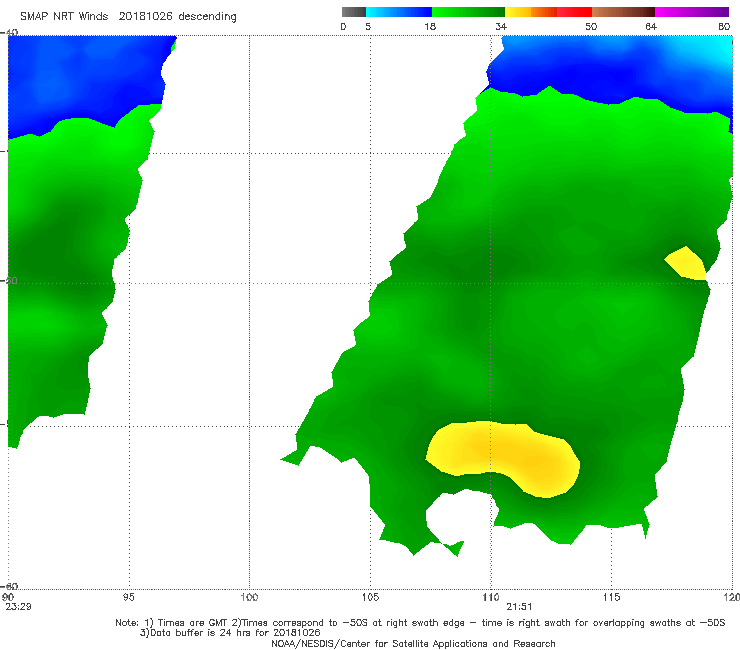Image resolution: width=740 pixels, height=650 pixels.
Task: Click the red colorbar segment before 50
Action: coord(574,12)
